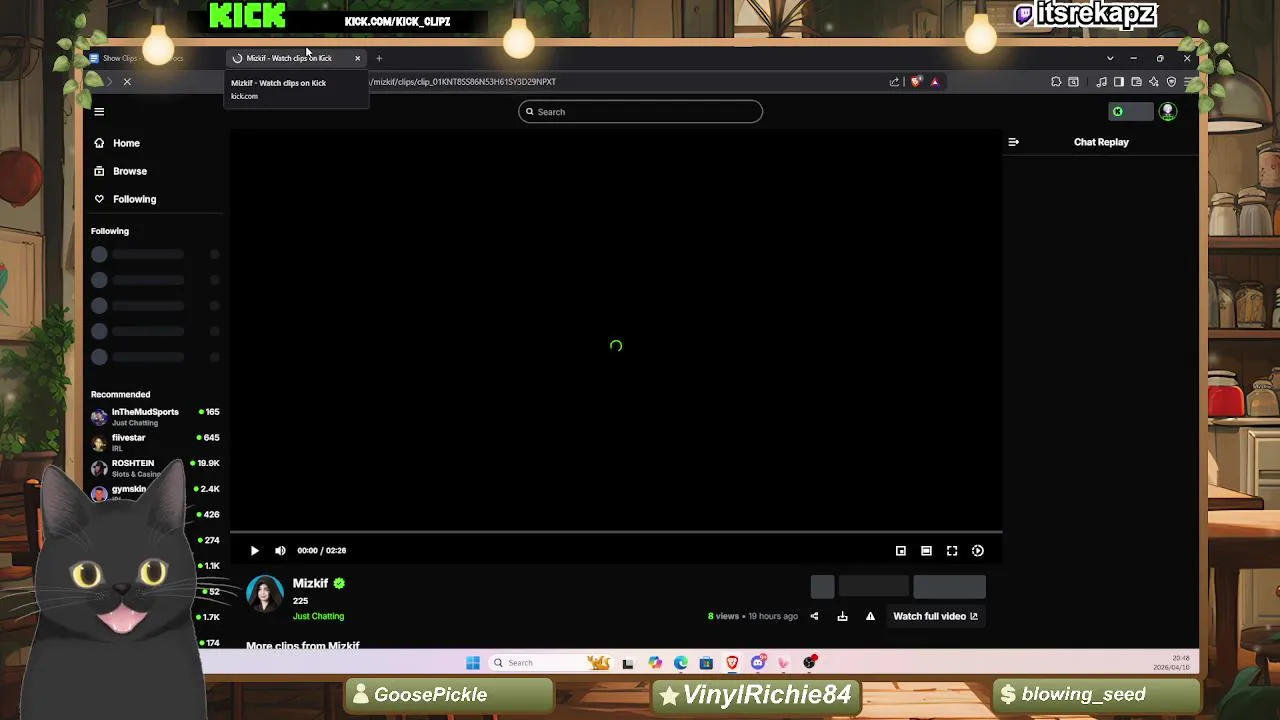This screenshot has height=720, width=1280.
Task: Open user profile avatar menu
Action: click(x=1167, y=112)
